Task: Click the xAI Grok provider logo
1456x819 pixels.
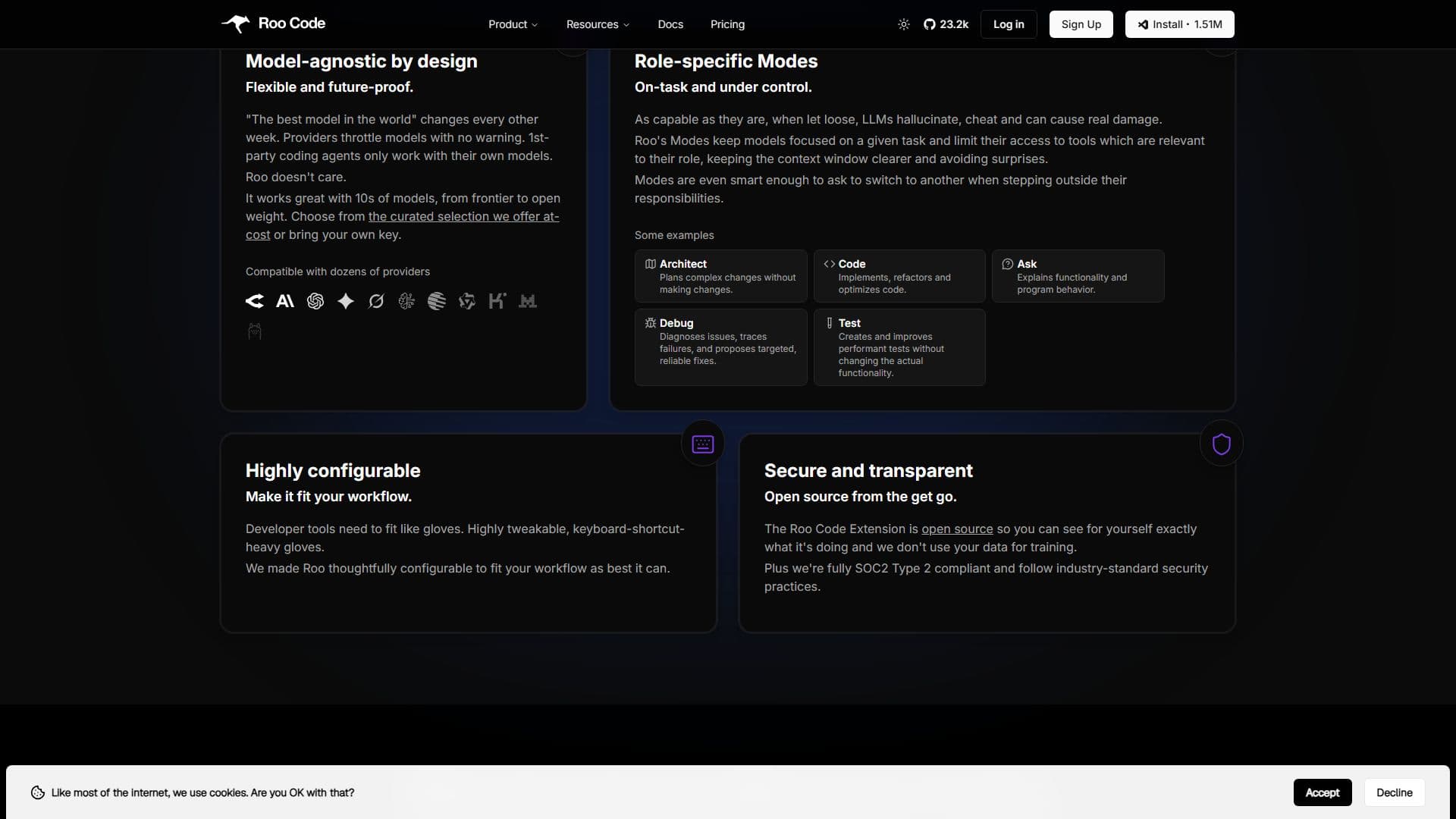Action: 376,301
